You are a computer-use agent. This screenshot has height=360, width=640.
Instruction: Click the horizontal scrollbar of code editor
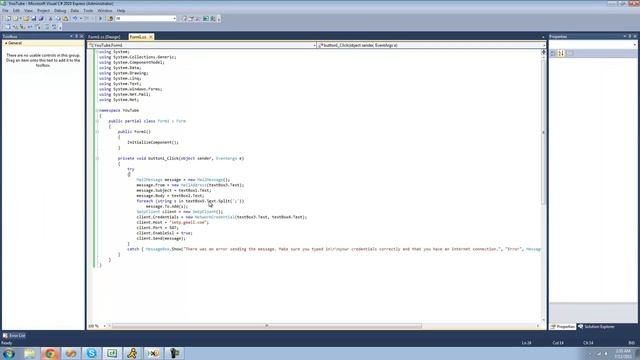pyautogui.click(x=267, y=326)
